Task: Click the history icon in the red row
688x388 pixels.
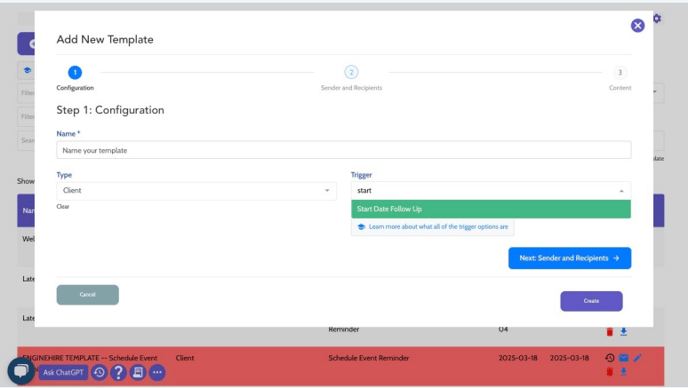Action: [x=609, y=358]
